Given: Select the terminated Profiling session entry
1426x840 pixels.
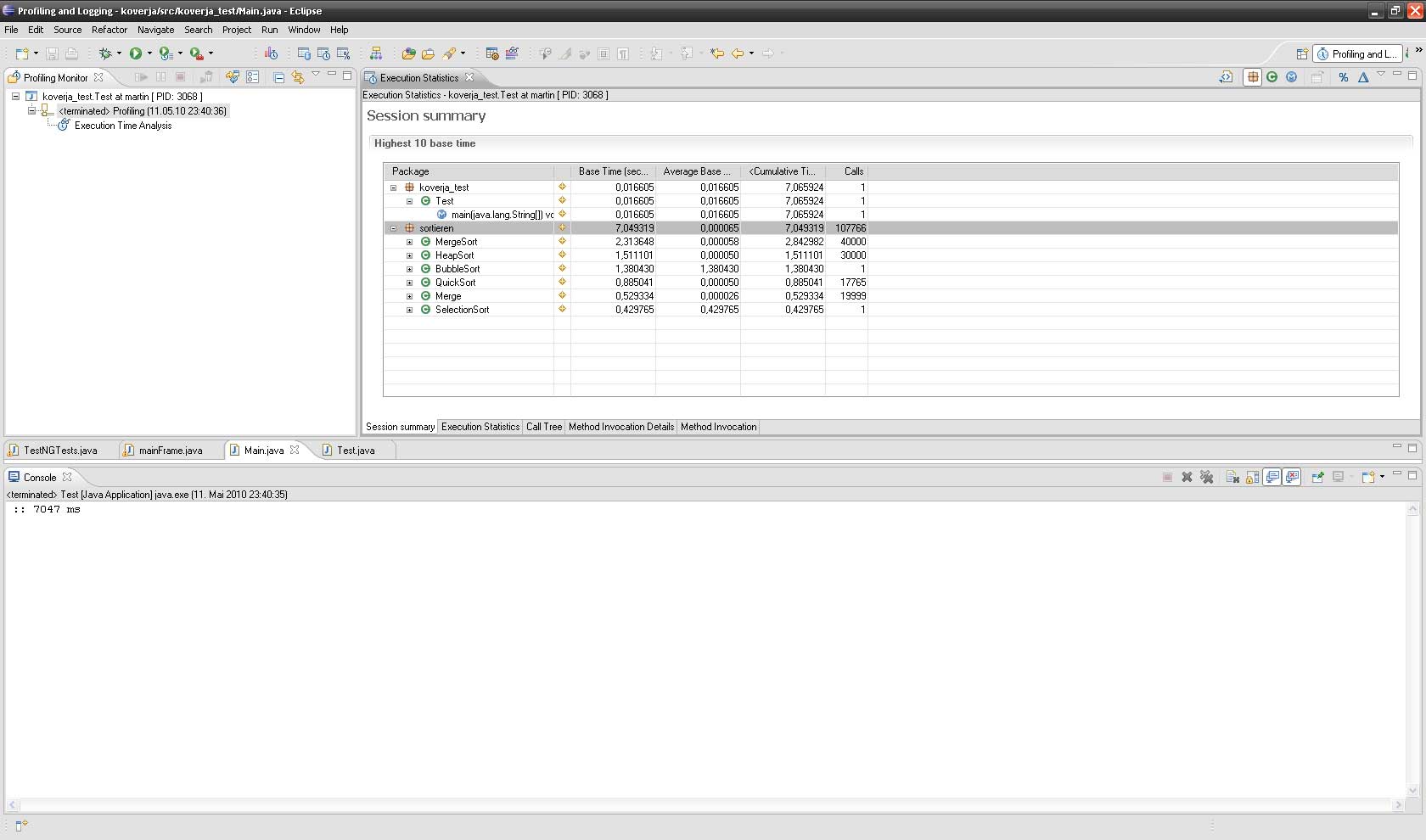Looking at the screenshot, I should coord(143,111).
